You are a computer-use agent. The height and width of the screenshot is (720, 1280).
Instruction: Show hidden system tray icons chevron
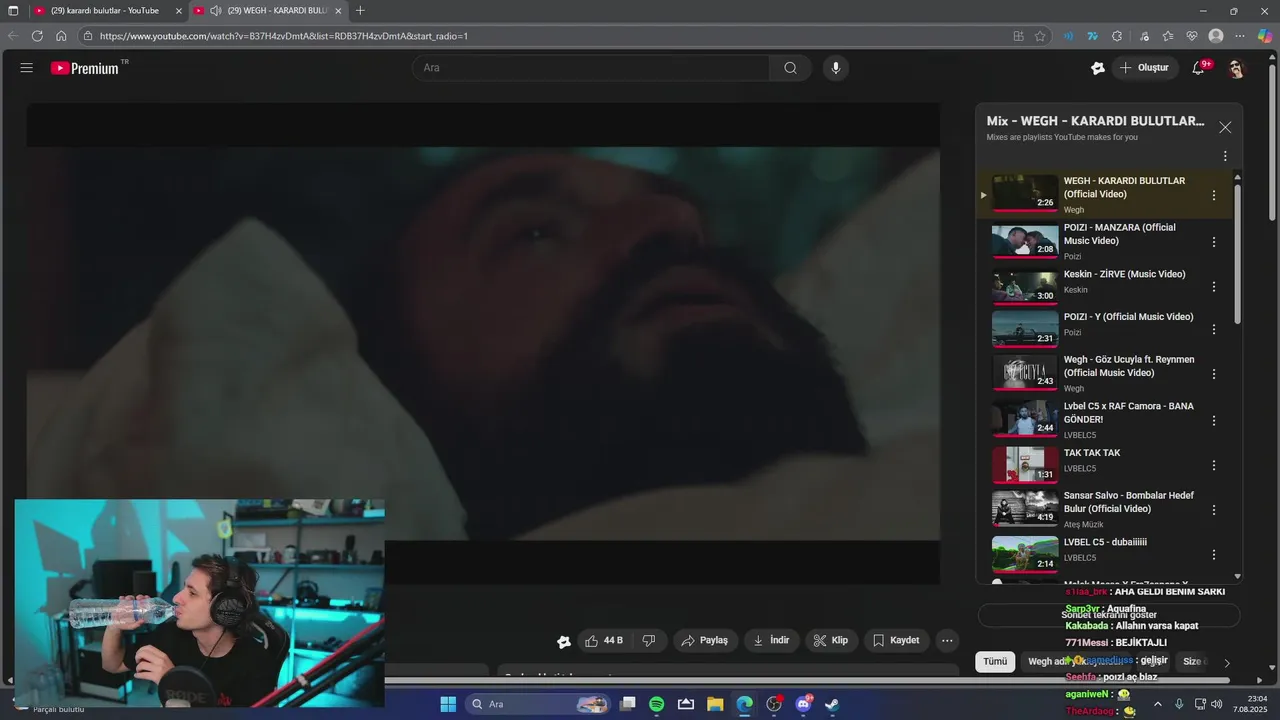coord(1158,704)
